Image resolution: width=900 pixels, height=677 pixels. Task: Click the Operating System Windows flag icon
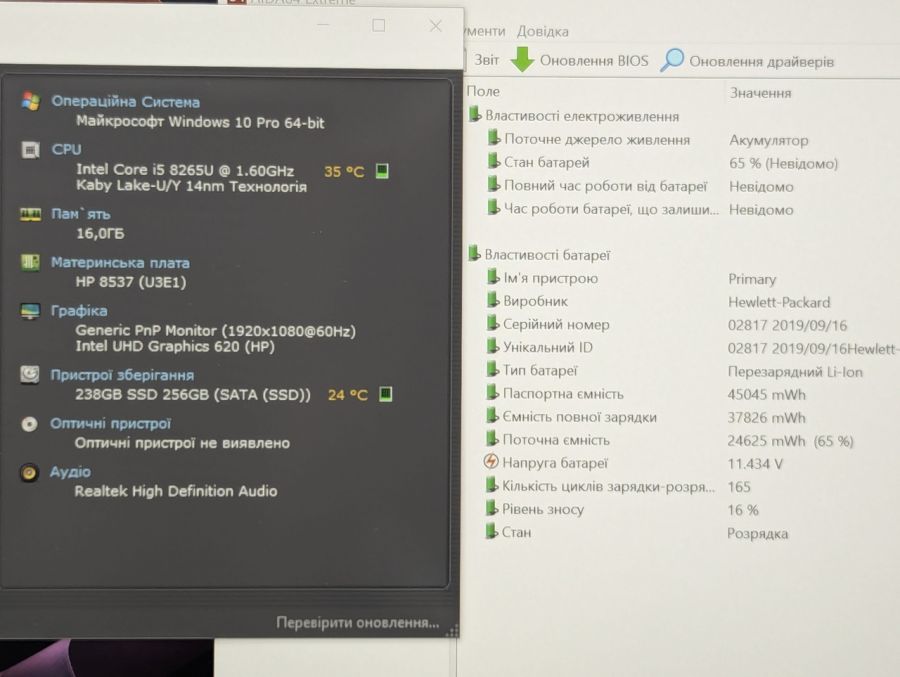[x=30, y=102]
